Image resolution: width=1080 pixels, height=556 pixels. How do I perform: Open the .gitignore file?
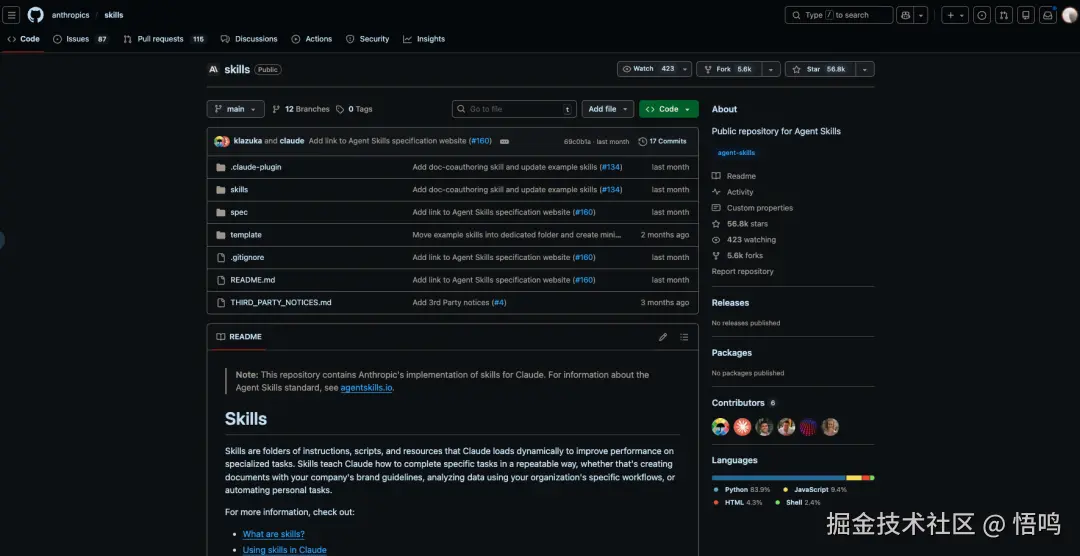[247, 257]
